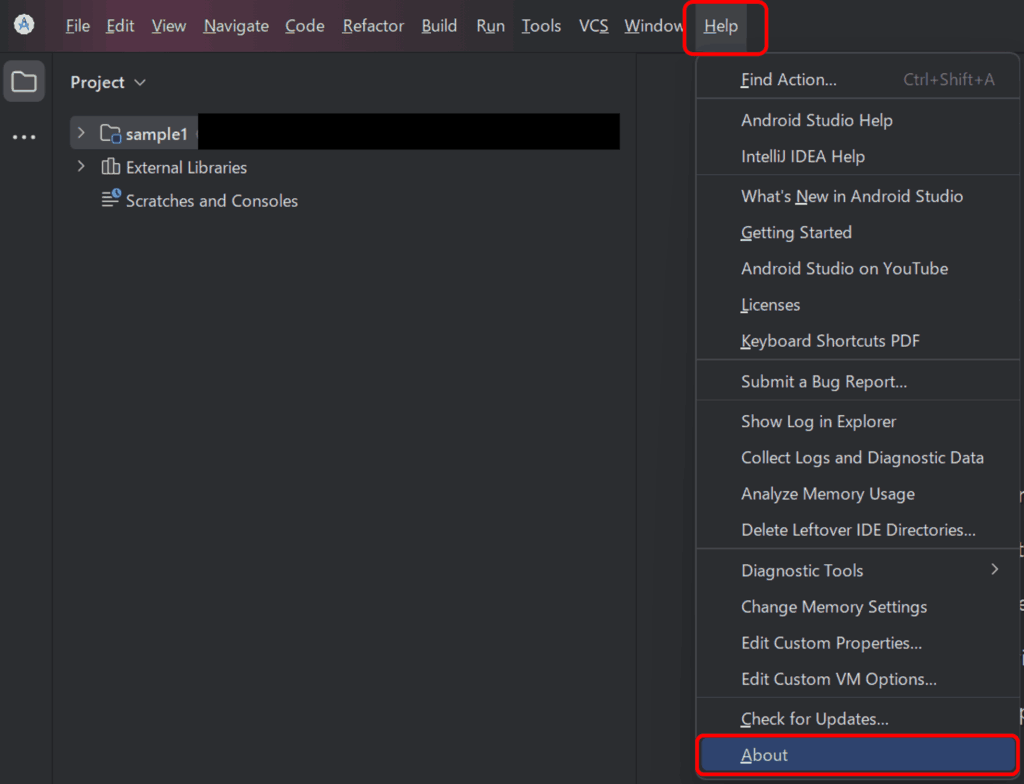Open the Project tool window folder icon
Image resolution: width=1024 pixels, height=784 pixels.
point(24,82)
